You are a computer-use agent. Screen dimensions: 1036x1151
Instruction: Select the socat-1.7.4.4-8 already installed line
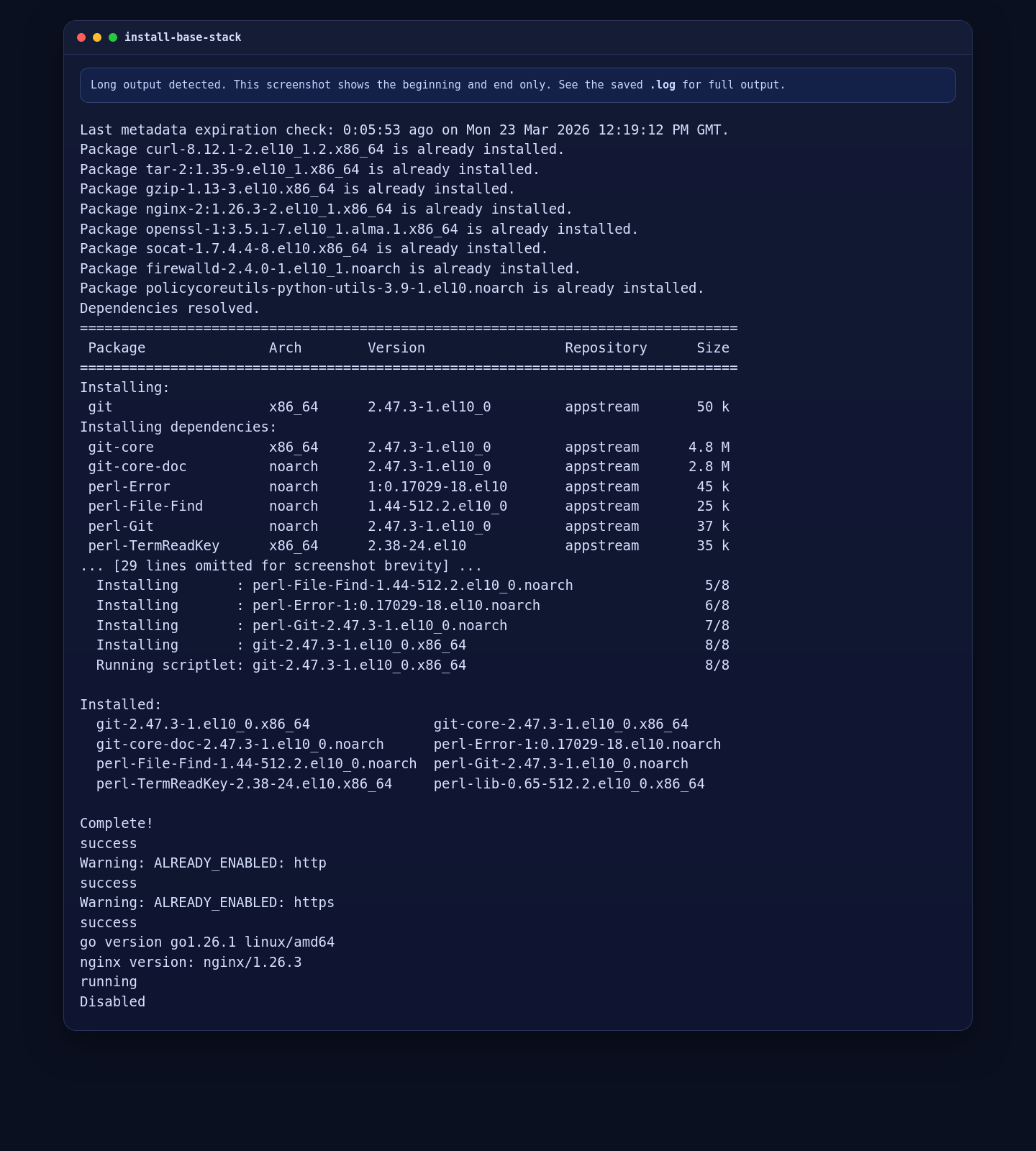point(314,249)
